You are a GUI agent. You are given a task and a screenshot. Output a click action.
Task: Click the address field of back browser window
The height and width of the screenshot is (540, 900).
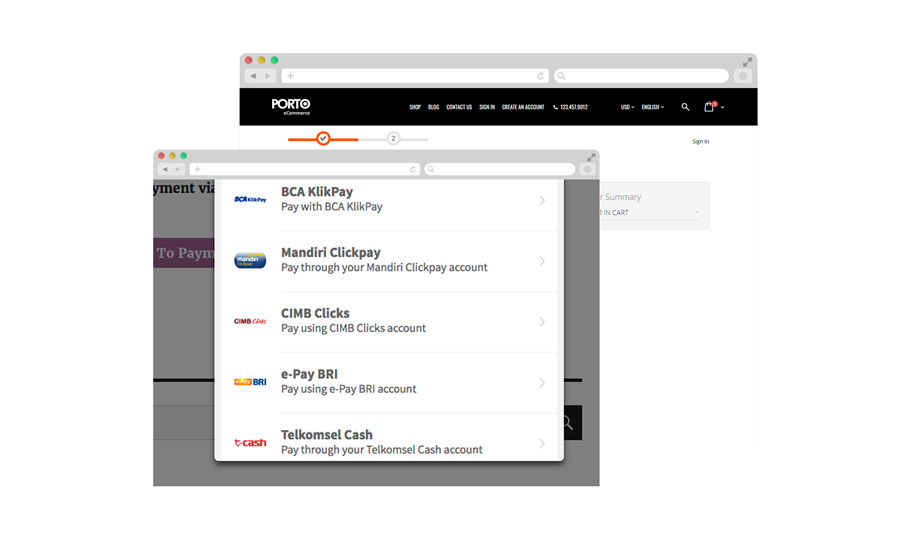(415, 76)
